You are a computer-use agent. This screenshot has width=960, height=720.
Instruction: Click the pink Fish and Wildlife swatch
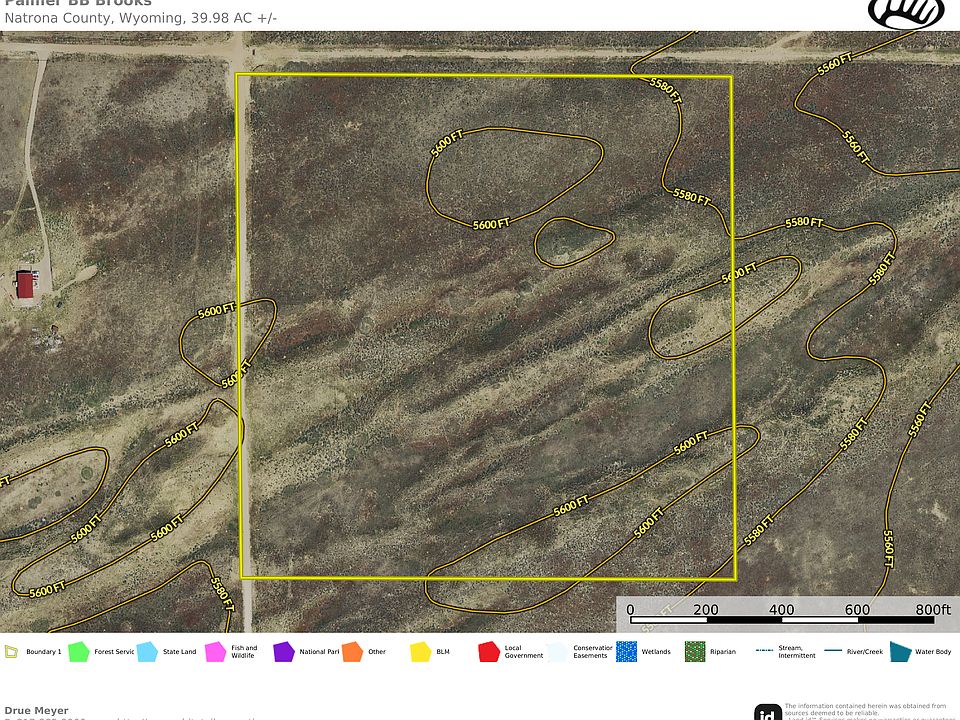coord(216,651)
